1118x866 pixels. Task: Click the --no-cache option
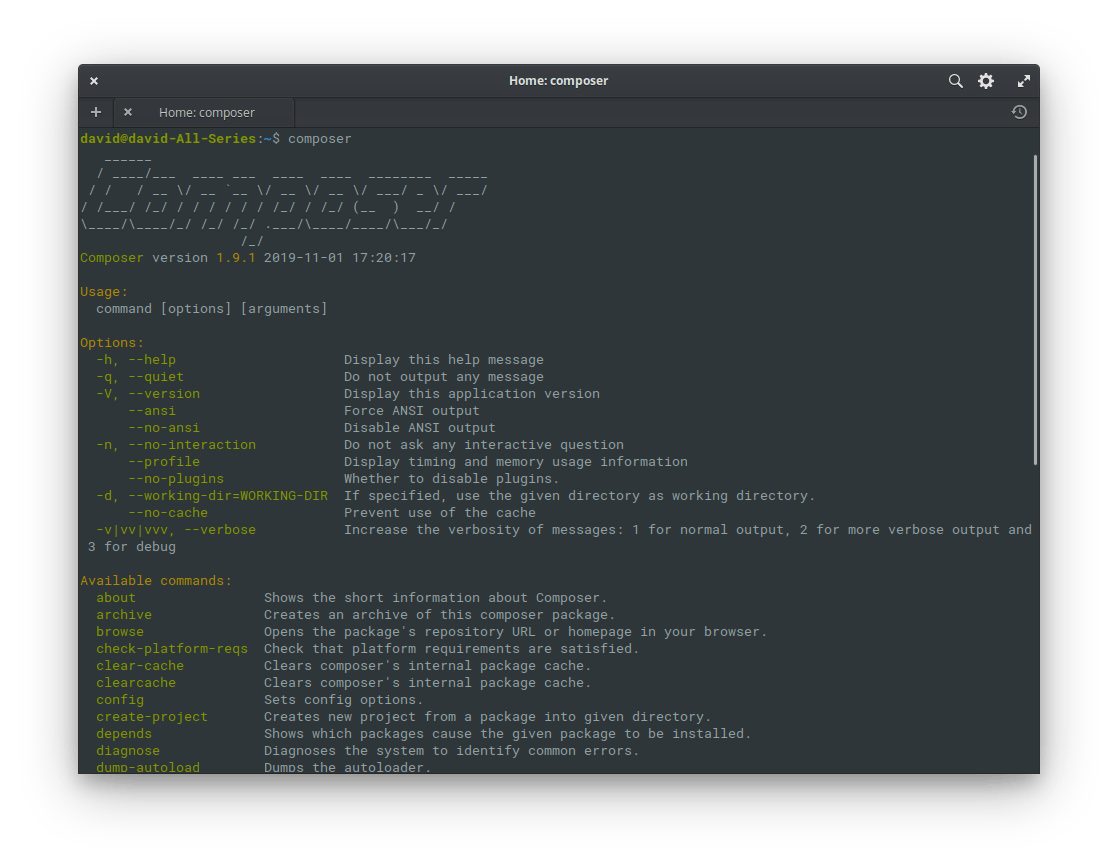click(168, 512)
